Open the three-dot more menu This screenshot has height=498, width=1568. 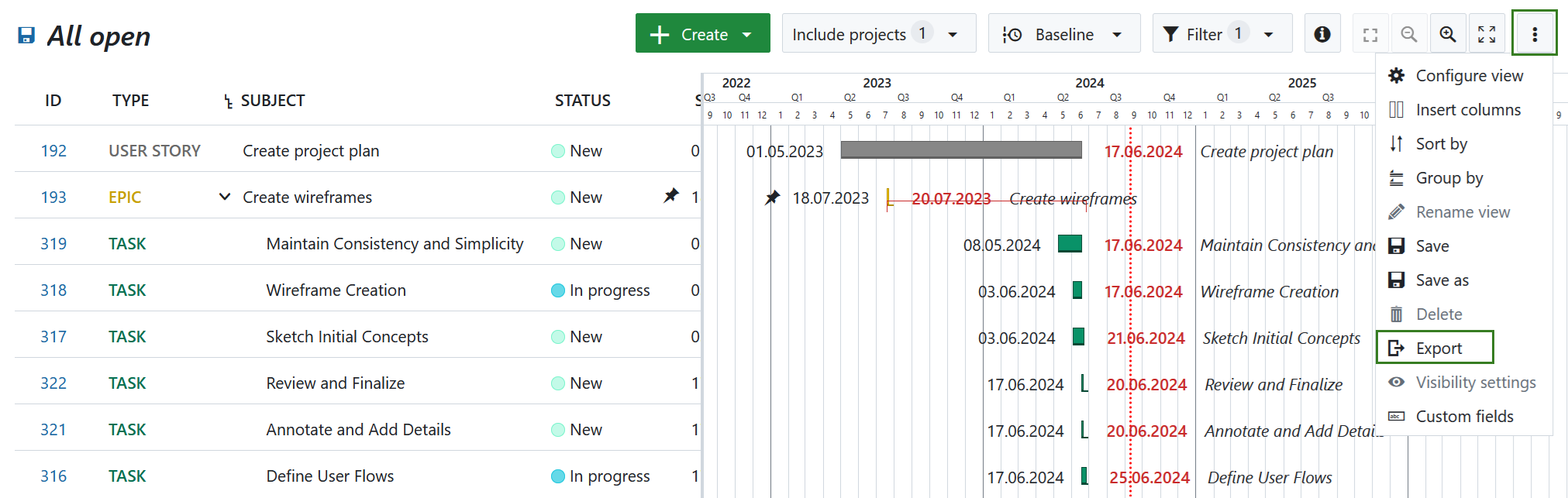click(x=1534, y=34)
